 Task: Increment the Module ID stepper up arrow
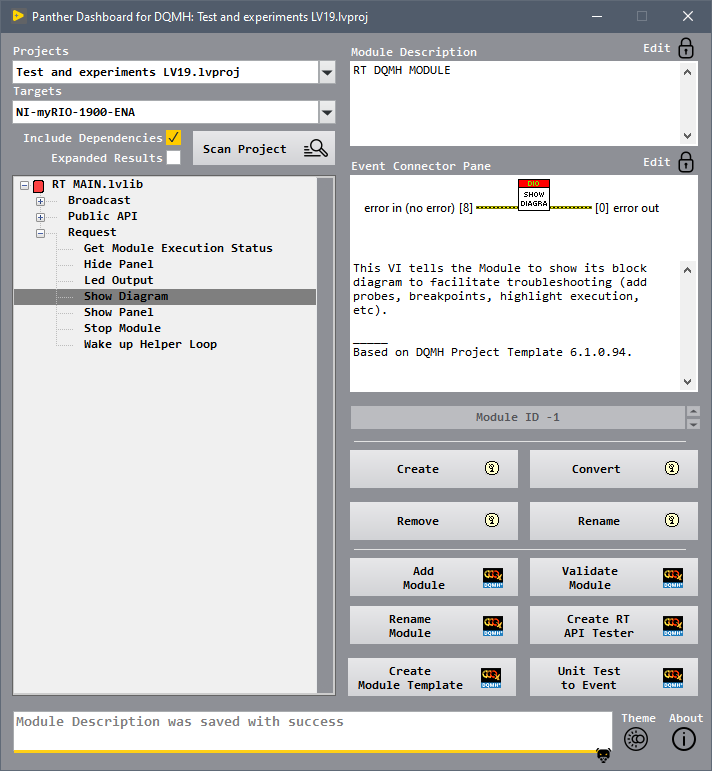(693, 412)
